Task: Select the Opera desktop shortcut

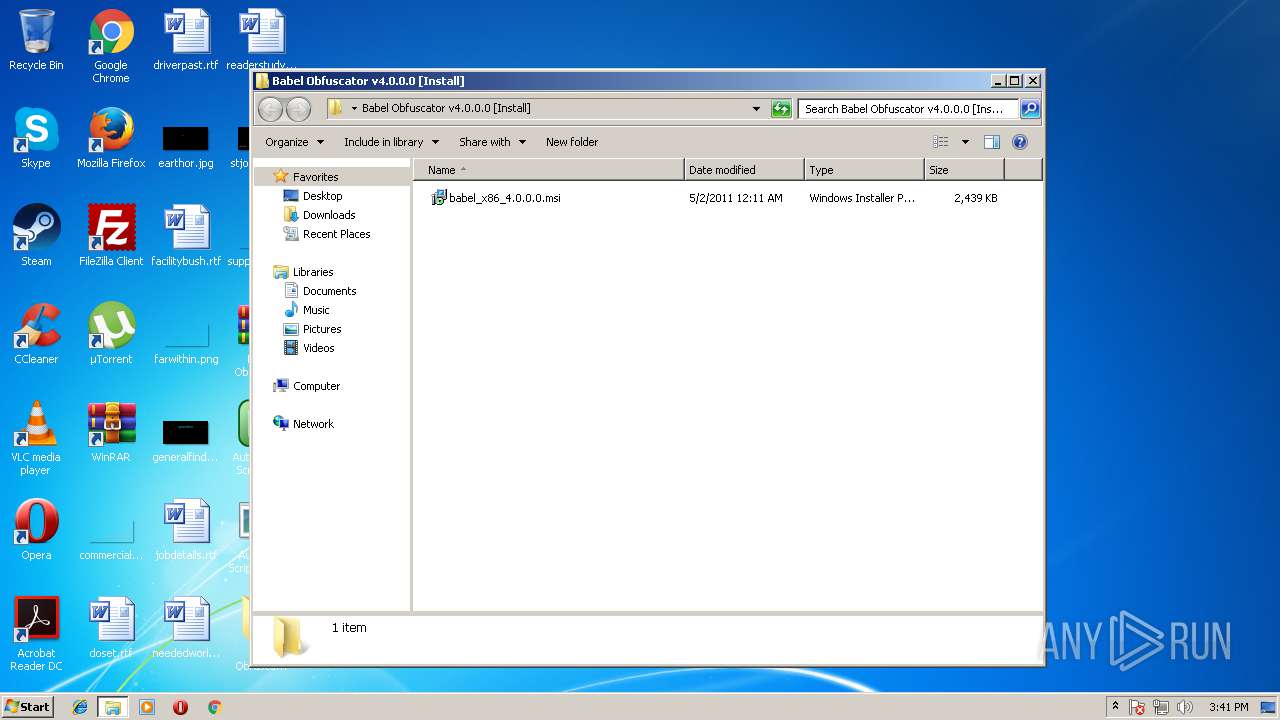Action: (36, 530)
